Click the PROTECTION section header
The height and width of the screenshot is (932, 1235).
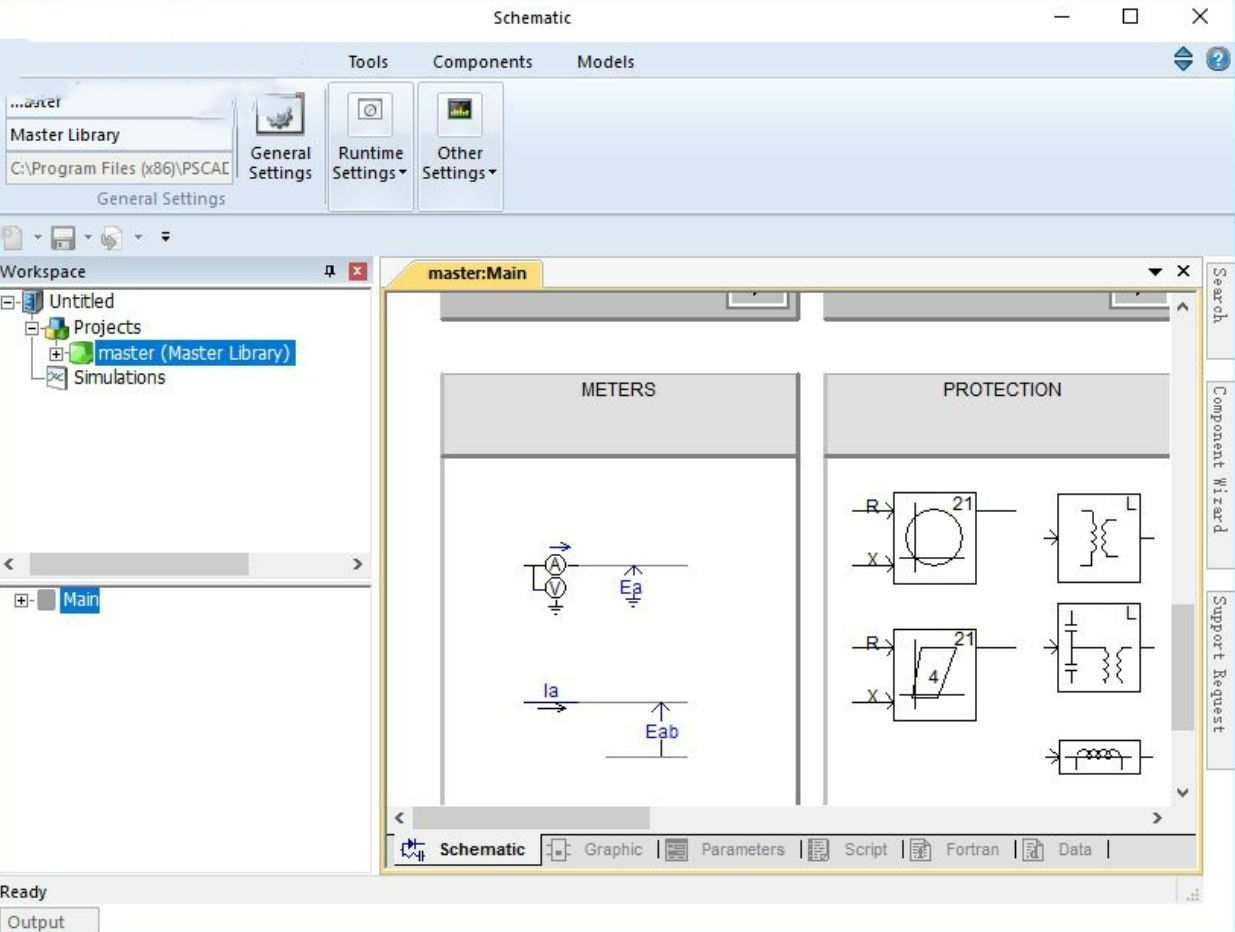(997, 414)
